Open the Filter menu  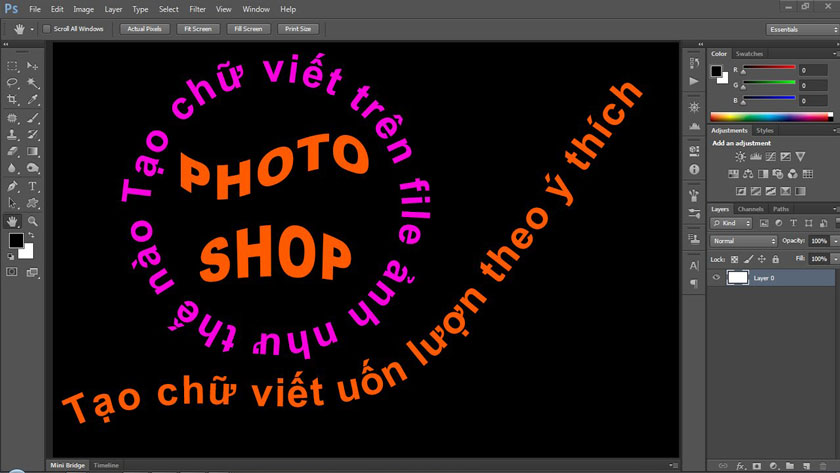tap(197, 9)
